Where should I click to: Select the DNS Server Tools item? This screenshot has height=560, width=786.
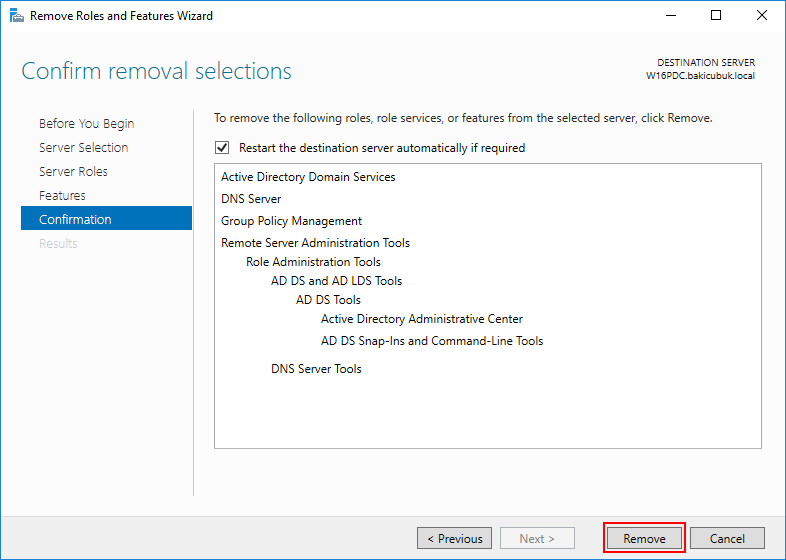316,369
